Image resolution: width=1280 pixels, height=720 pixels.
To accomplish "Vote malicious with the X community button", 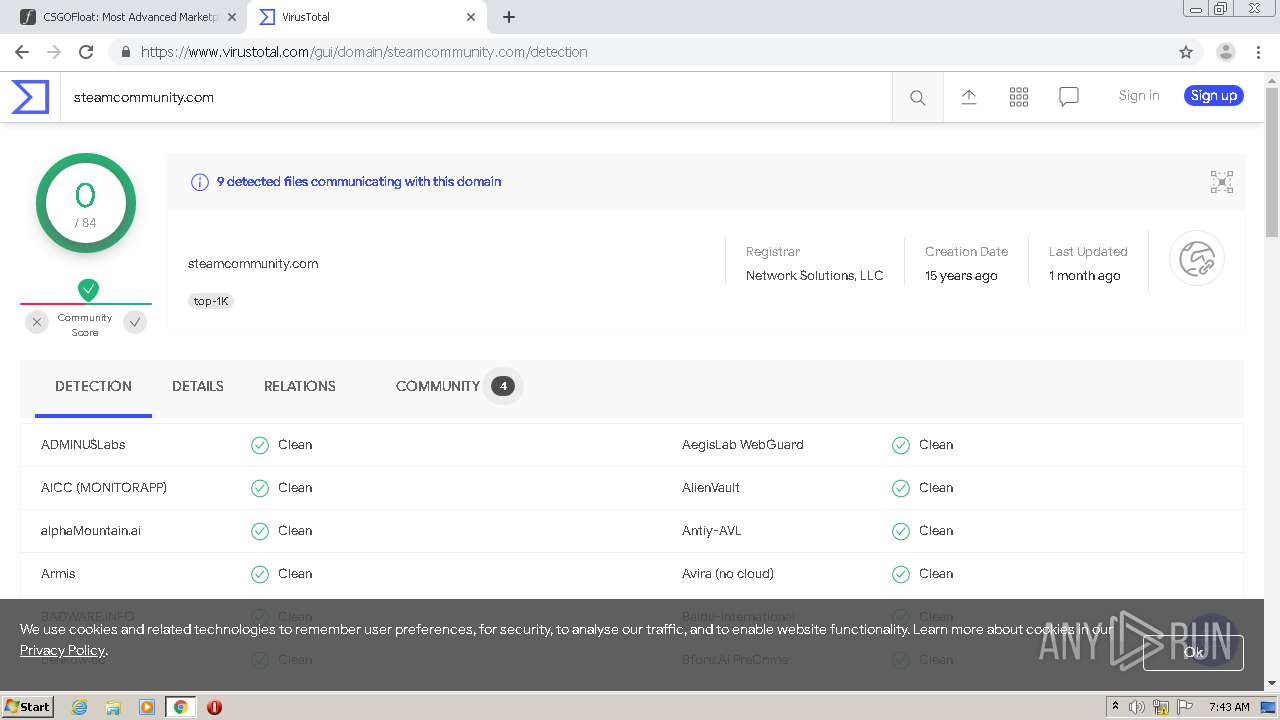I will (x=37, y=322).
